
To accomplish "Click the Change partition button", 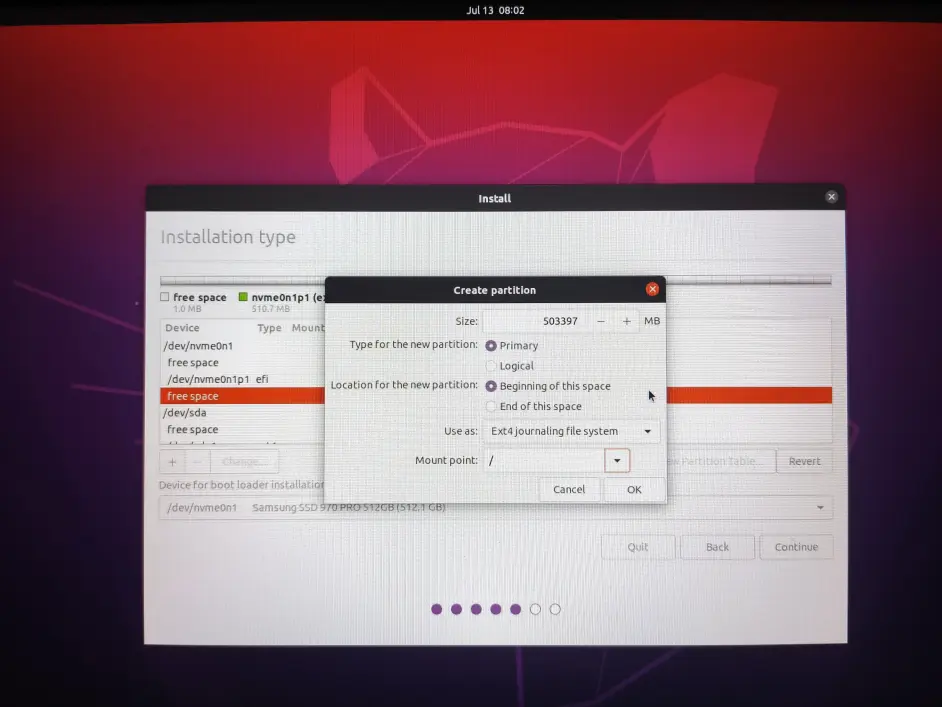I will (244, 462).
